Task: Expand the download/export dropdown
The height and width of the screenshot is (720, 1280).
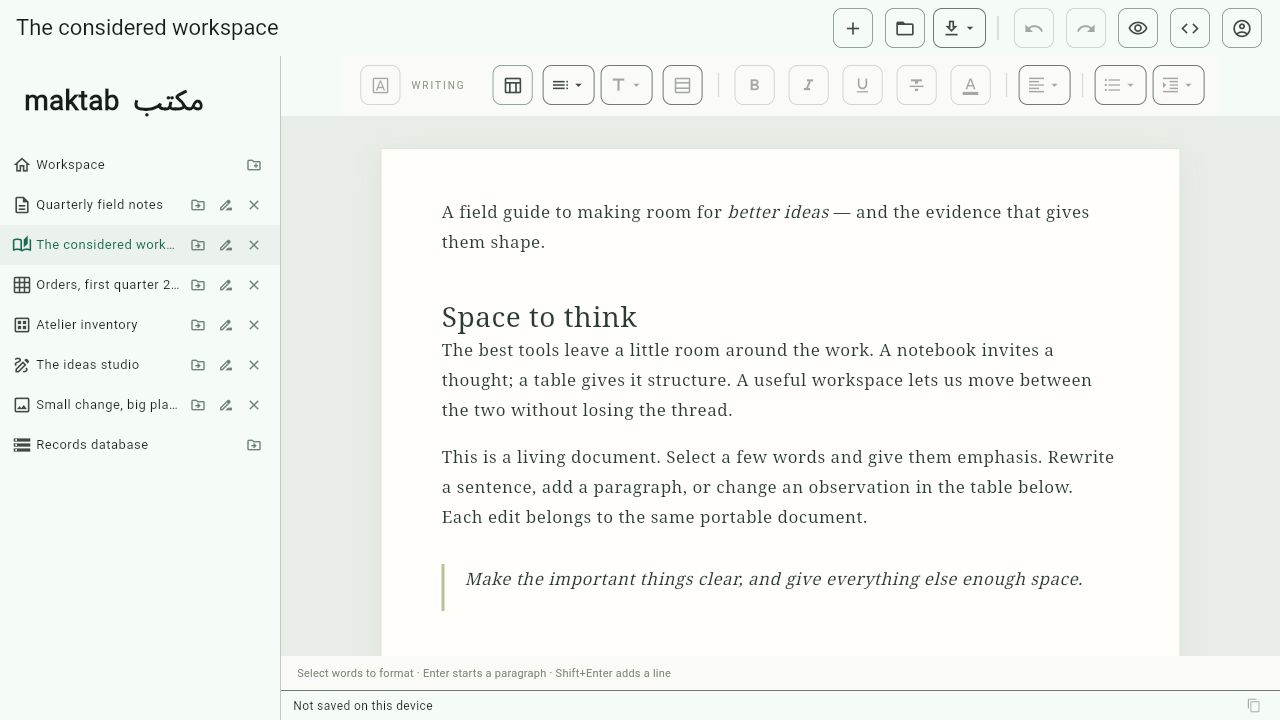Action: pyautogui.click(x=959, y=28)
